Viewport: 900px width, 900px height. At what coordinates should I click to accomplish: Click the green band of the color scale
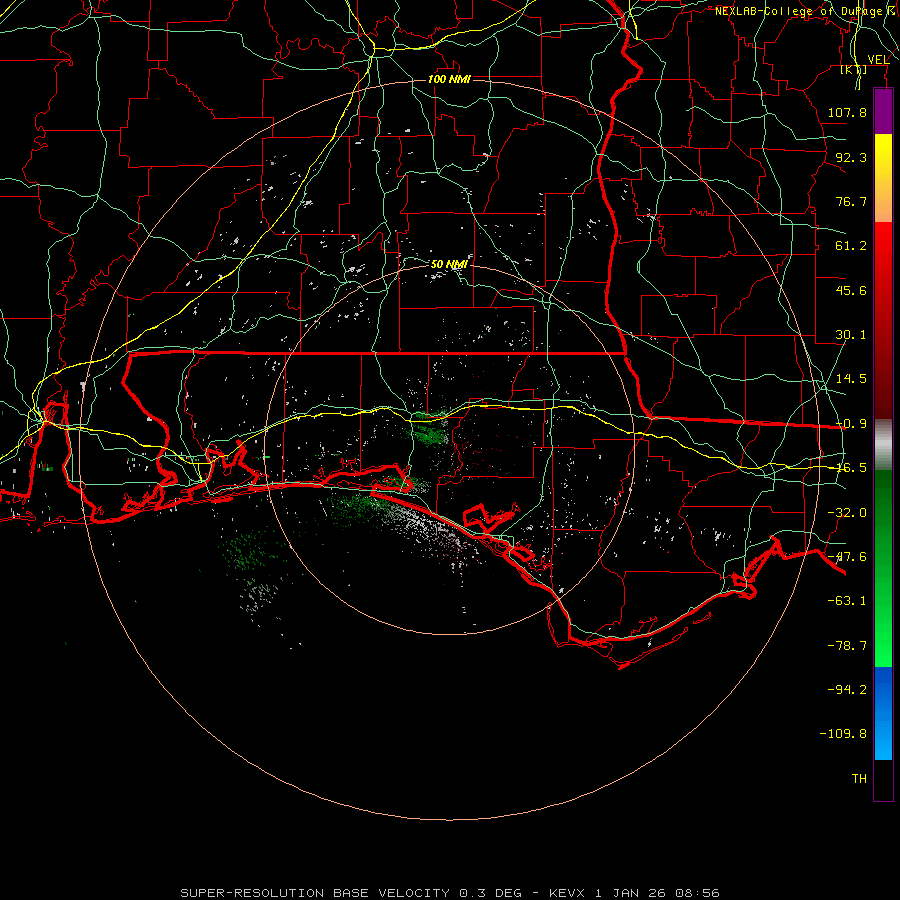pyautogui.click(x=883, y=568)
